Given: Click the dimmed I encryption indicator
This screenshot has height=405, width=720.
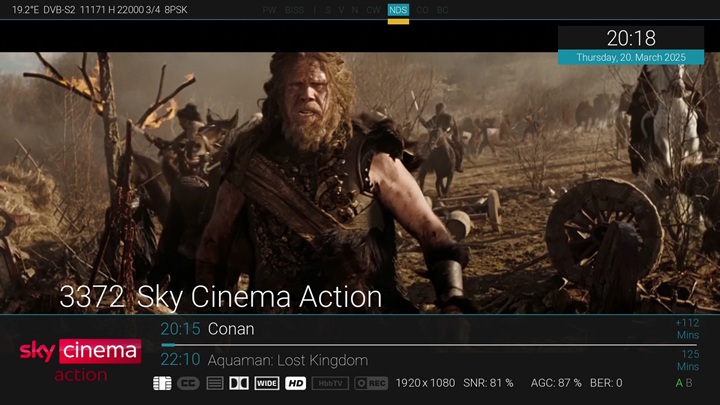Looking at the screenshot, I should point(315,10).
